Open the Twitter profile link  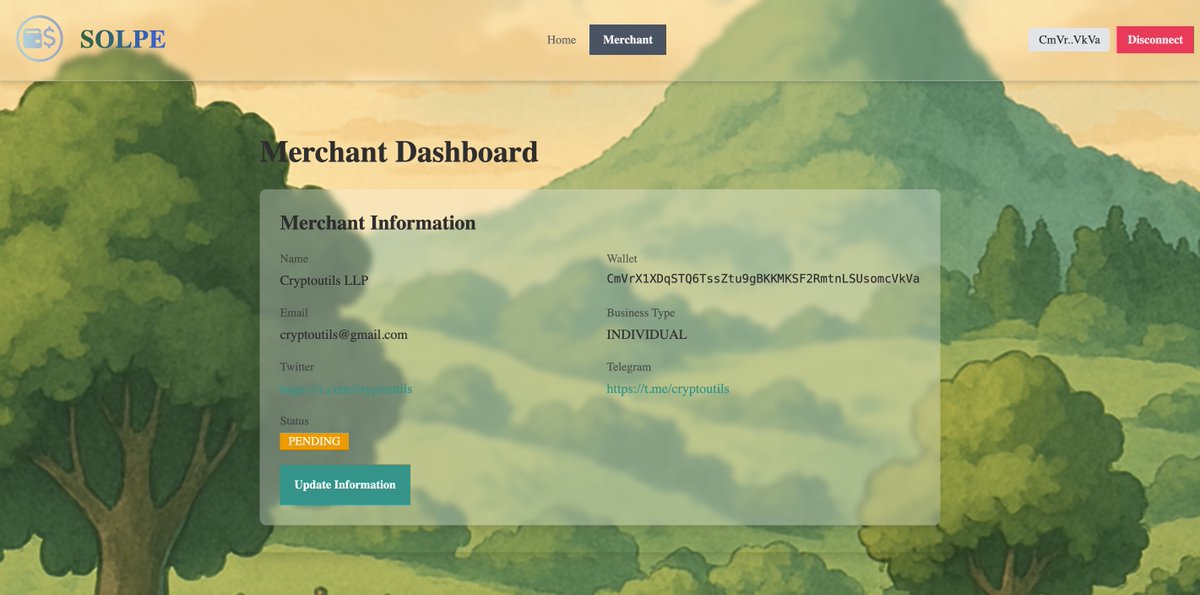(346, 389)
